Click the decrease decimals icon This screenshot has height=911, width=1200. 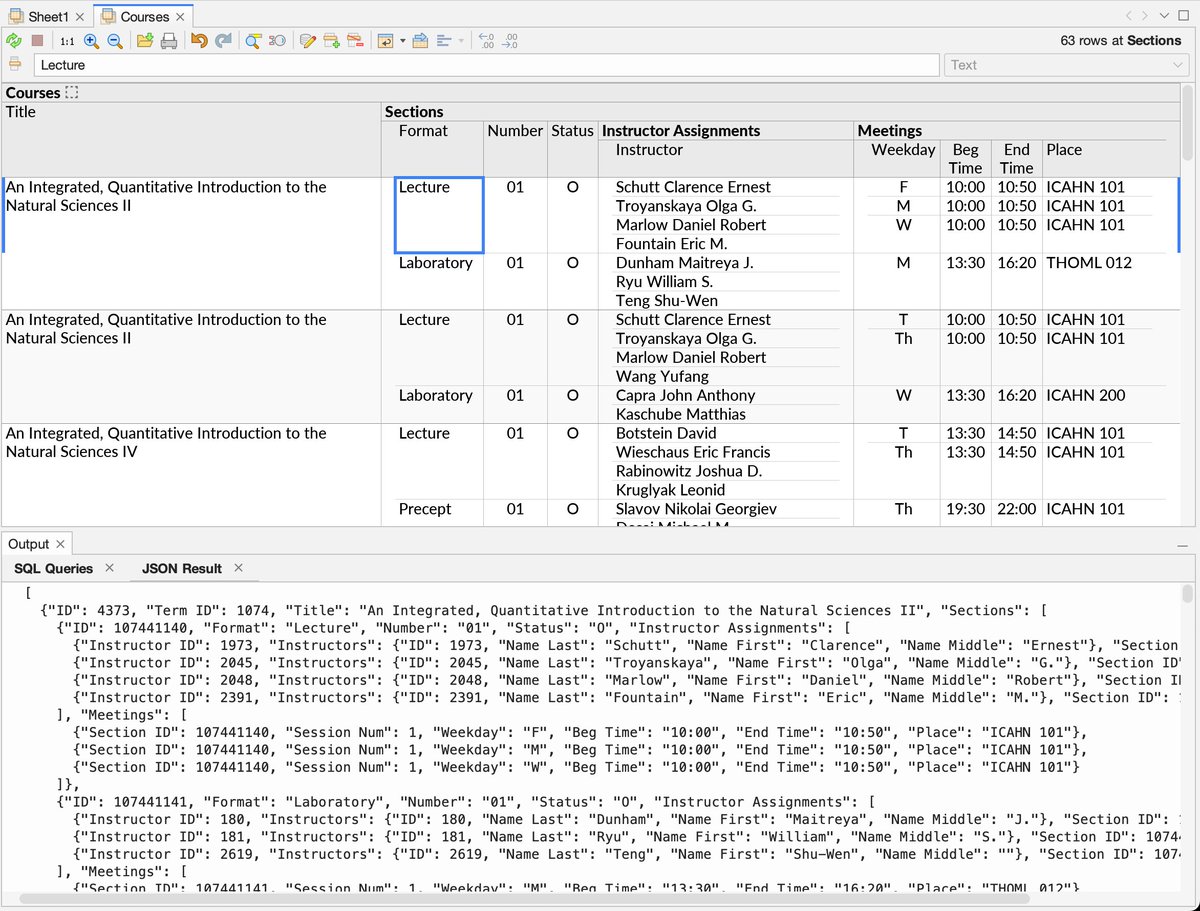[487, 41]
